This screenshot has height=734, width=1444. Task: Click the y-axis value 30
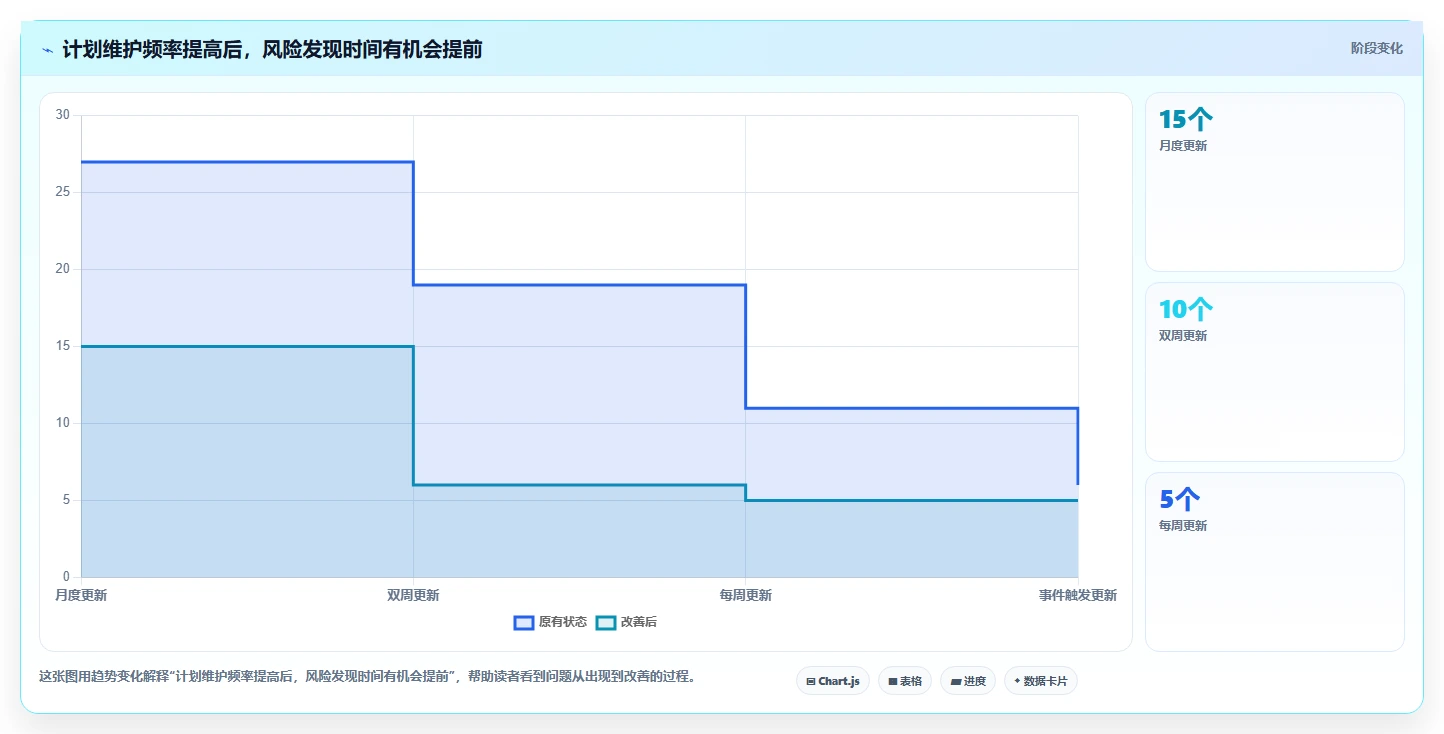63,115
